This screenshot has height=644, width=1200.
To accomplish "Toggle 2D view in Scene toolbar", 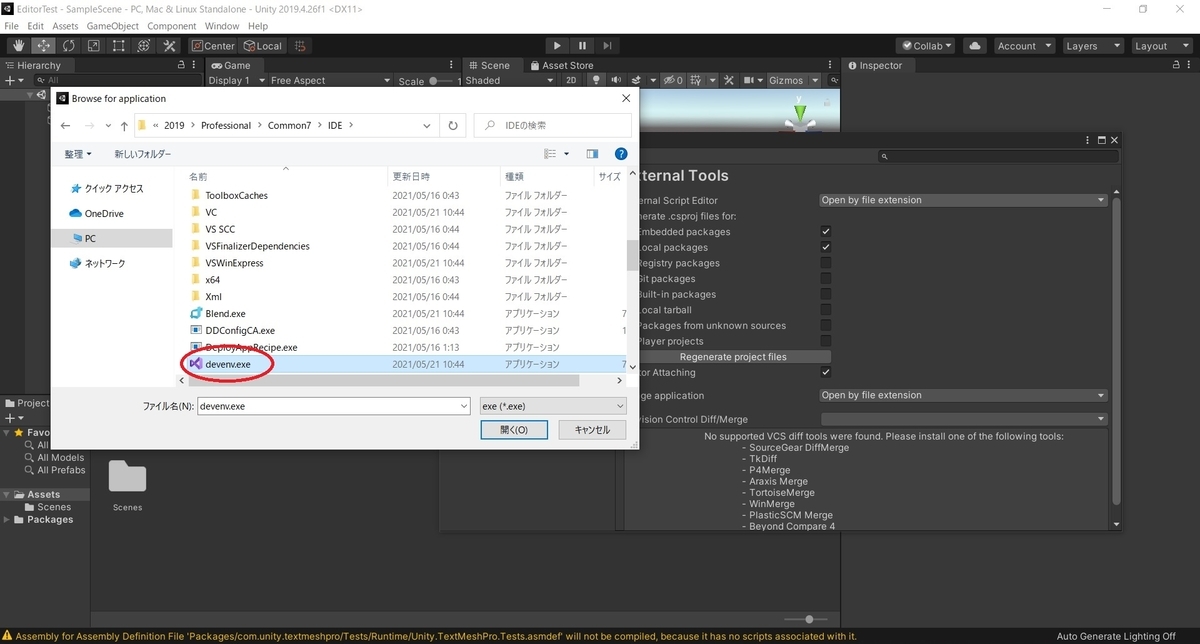I will [571, 80].
